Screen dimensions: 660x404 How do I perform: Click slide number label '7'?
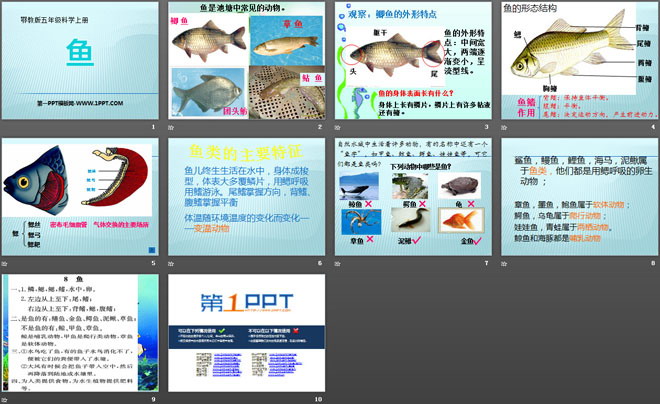click(486, 263)
